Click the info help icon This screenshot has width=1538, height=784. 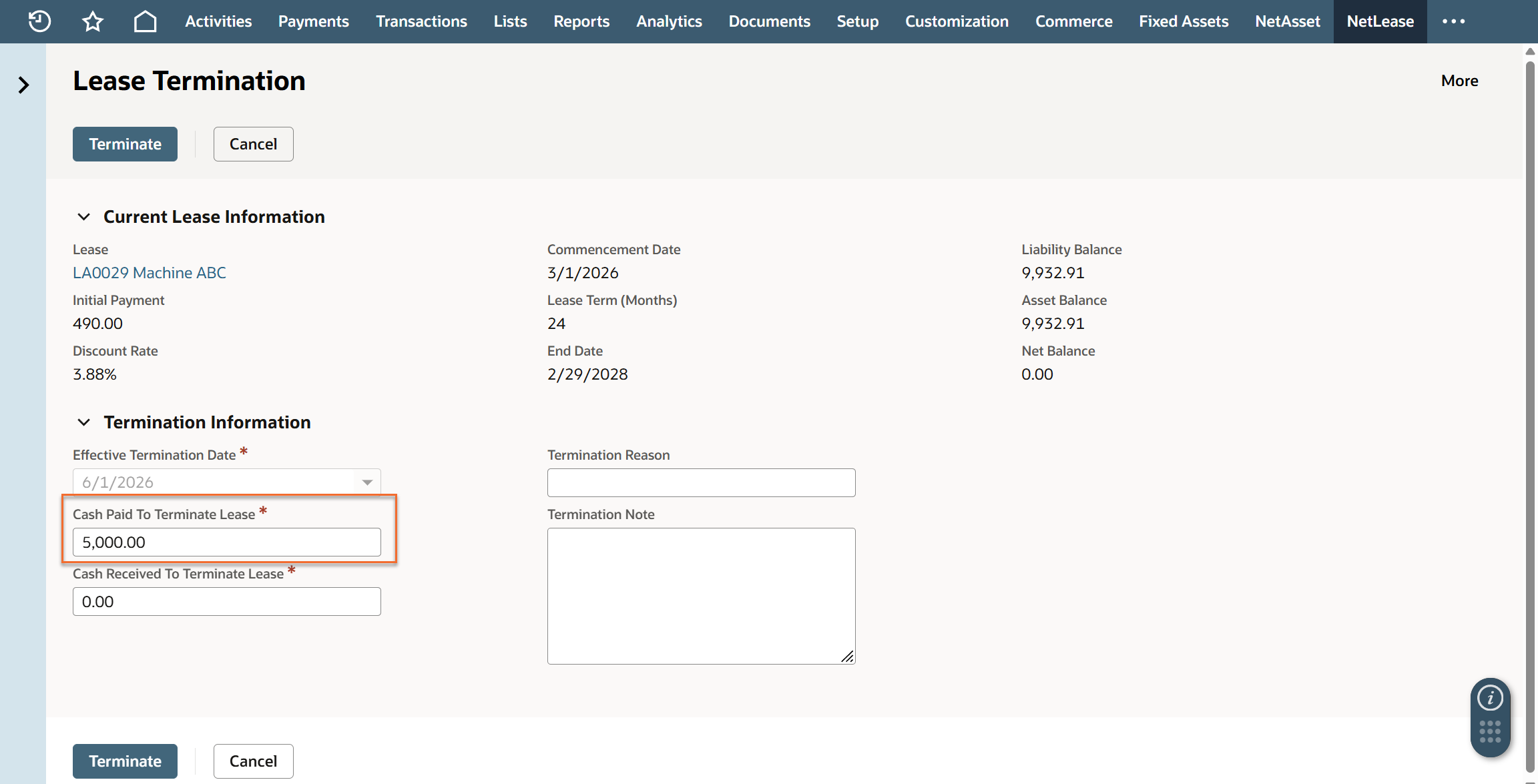[1490, 698]
